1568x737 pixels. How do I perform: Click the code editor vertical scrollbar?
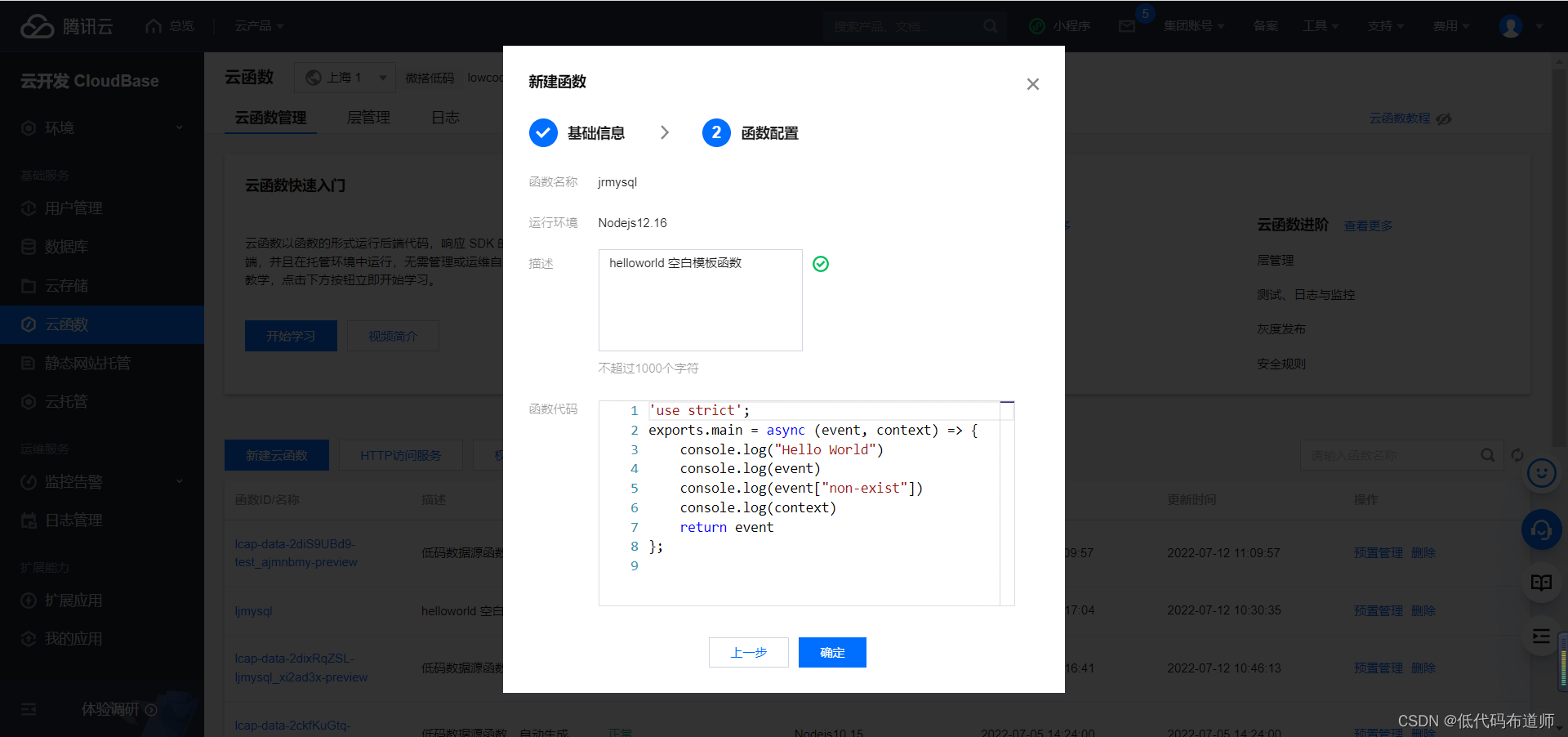(x=1007, y=503)
